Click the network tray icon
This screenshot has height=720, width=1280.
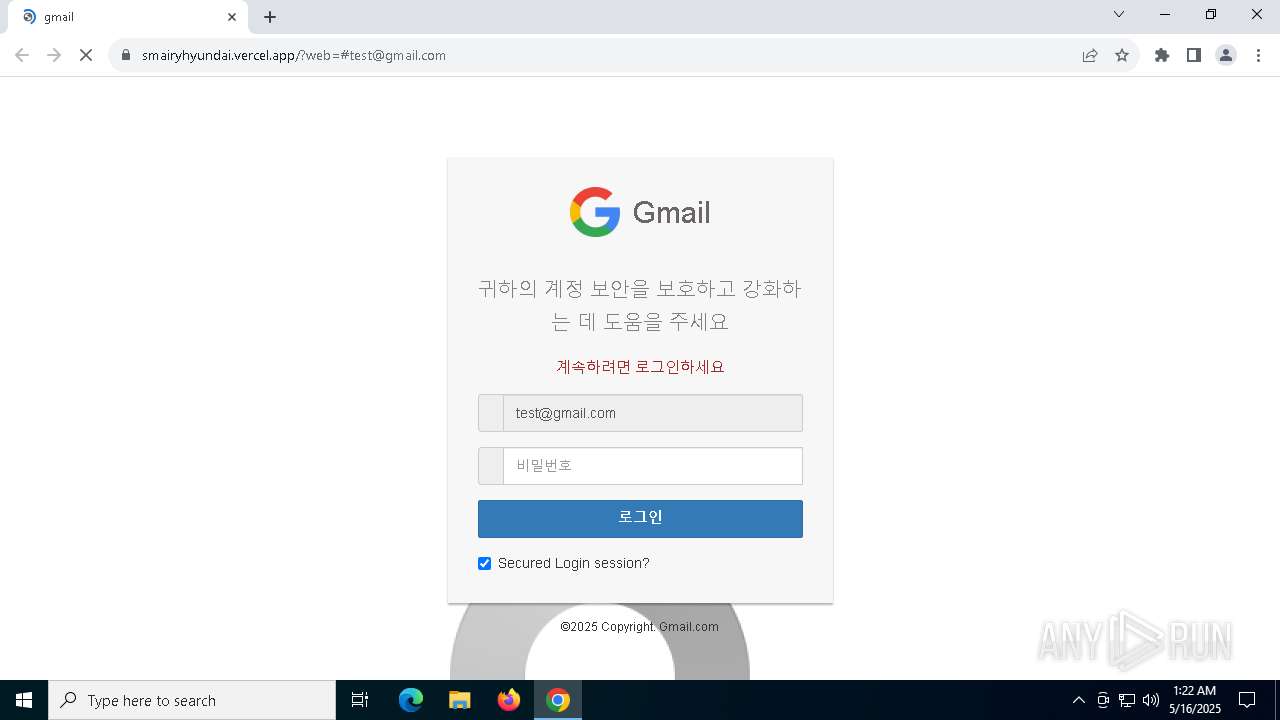click(x=1127, y=700)
